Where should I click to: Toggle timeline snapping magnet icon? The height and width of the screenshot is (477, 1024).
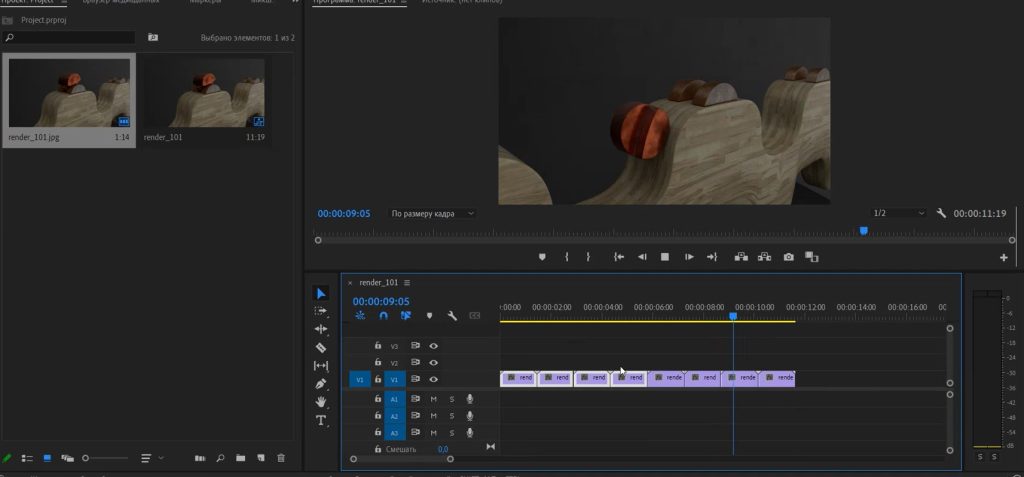tap(383, 316)
